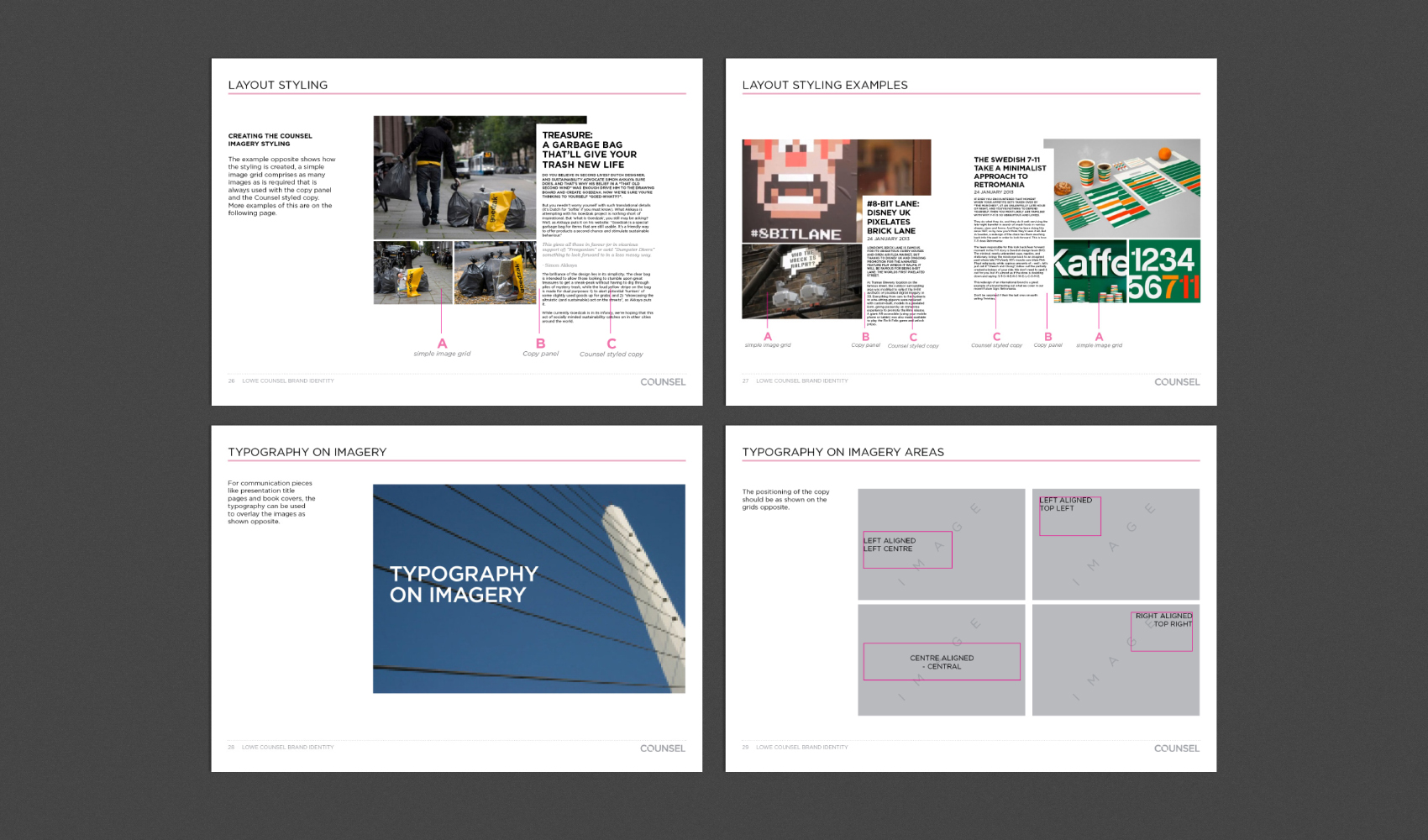The image size is (1428, 840).
Task: Click the Layout Styling Examples page heading
Action: click(x=824, y=85)
